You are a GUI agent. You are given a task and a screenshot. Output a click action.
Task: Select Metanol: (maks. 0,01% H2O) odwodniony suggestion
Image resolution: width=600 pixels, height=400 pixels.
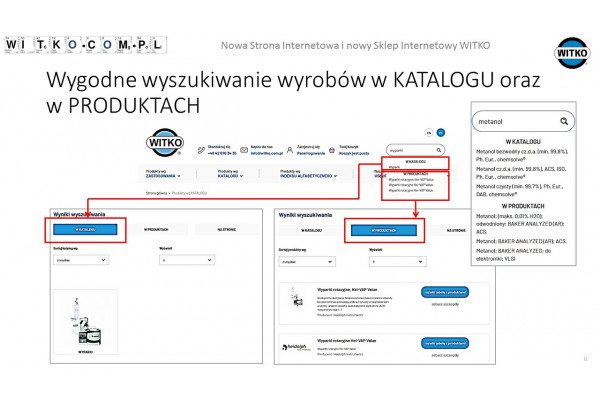click(520, 224)
